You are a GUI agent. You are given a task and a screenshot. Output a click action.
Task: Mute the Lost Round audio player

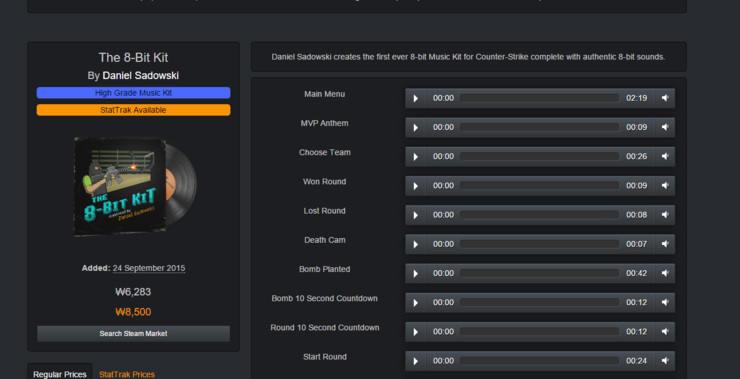[x=665, y=215]
